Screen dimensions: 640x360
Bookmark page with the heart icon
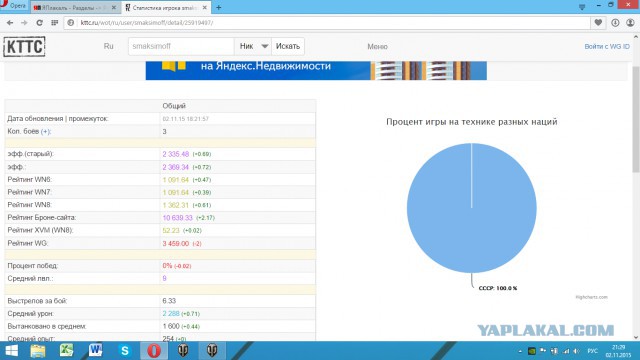[x=598, y=23]
